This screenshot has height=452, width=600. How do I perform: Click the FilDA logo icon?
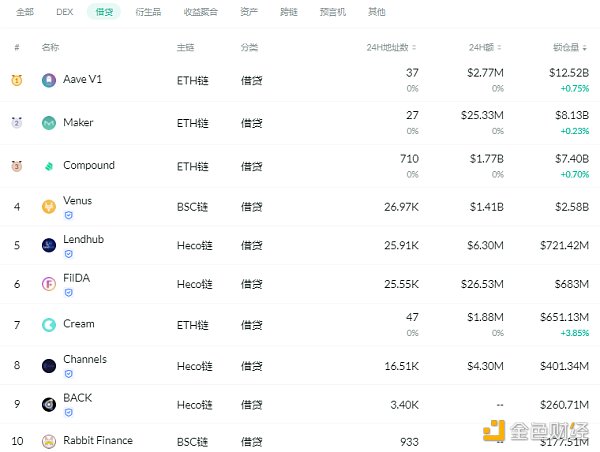tap(49, 284)
